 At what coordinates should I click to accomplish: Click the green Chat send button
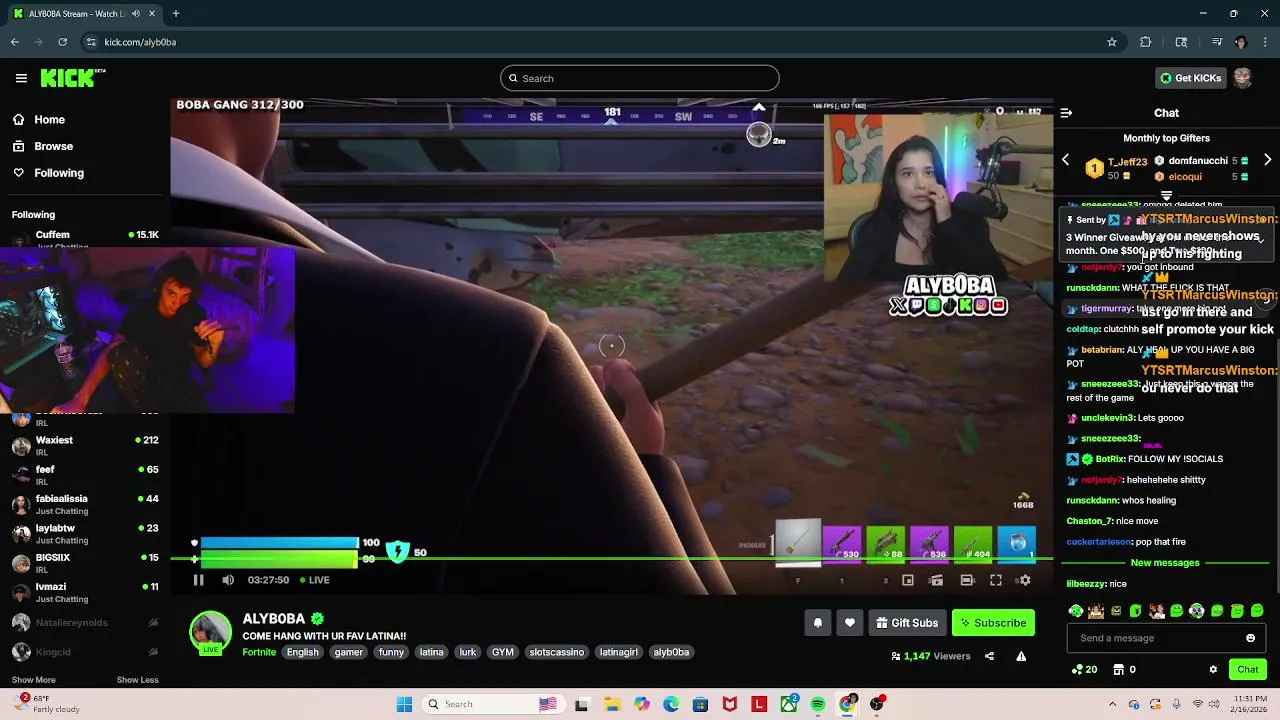click(1248, 670)
